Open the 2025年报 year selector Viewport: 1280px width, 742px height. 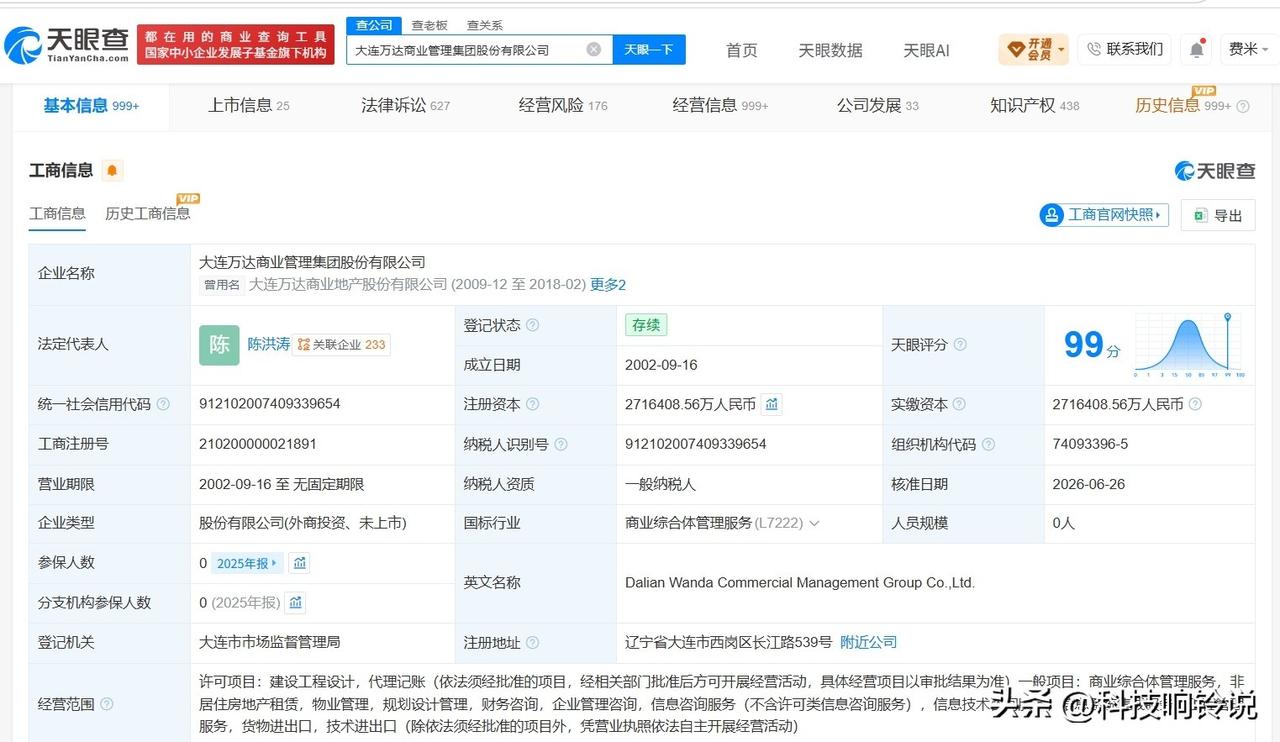248,563
